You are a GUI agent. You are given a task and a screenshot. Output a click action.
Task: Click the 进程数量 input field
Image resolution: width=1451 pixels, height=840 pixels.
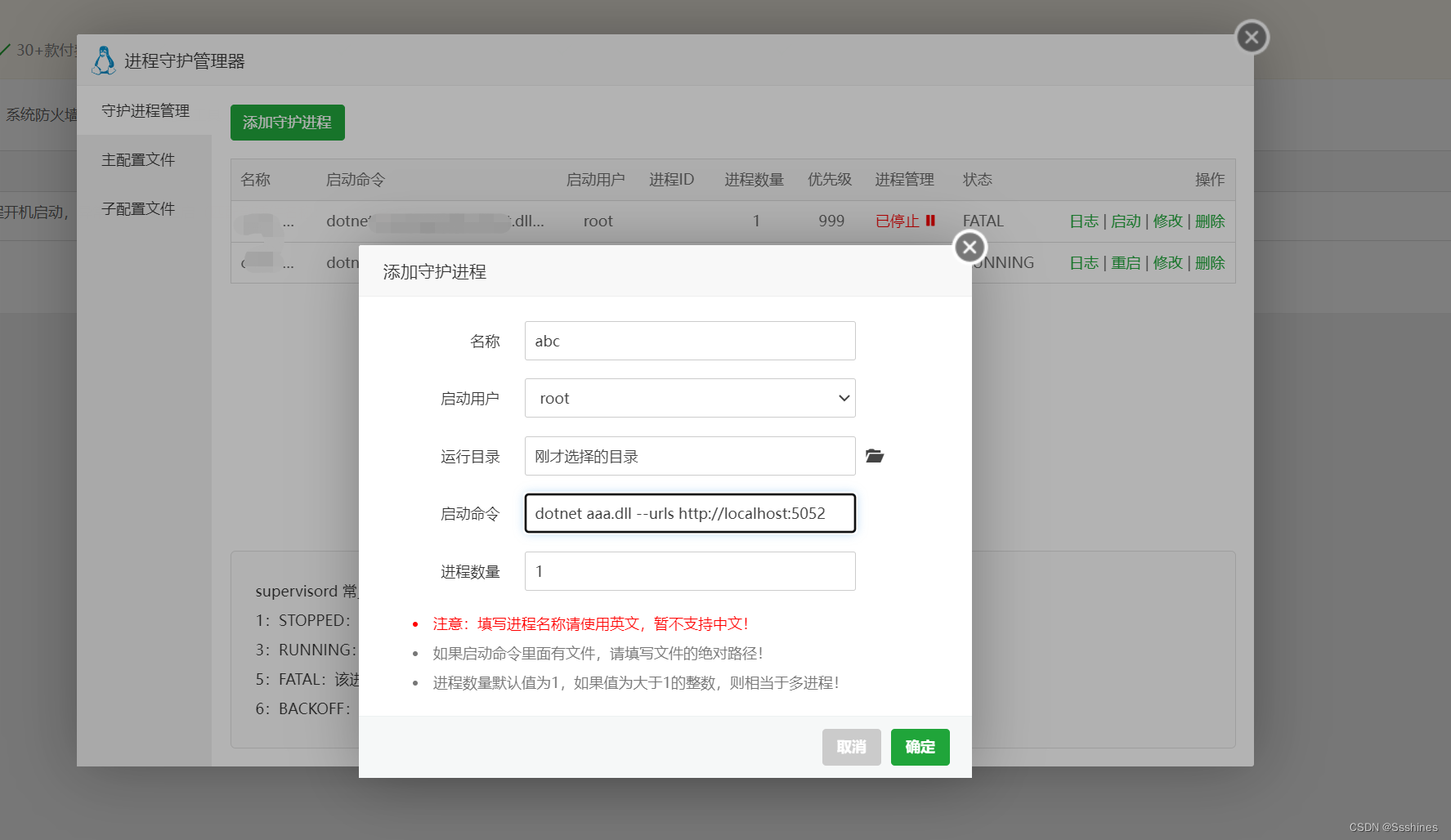pos(689,571)
